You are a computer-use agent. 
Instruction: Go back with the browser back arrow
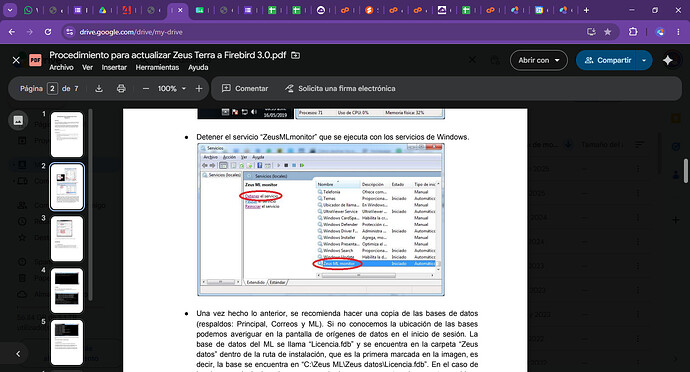tap(12, 32)
